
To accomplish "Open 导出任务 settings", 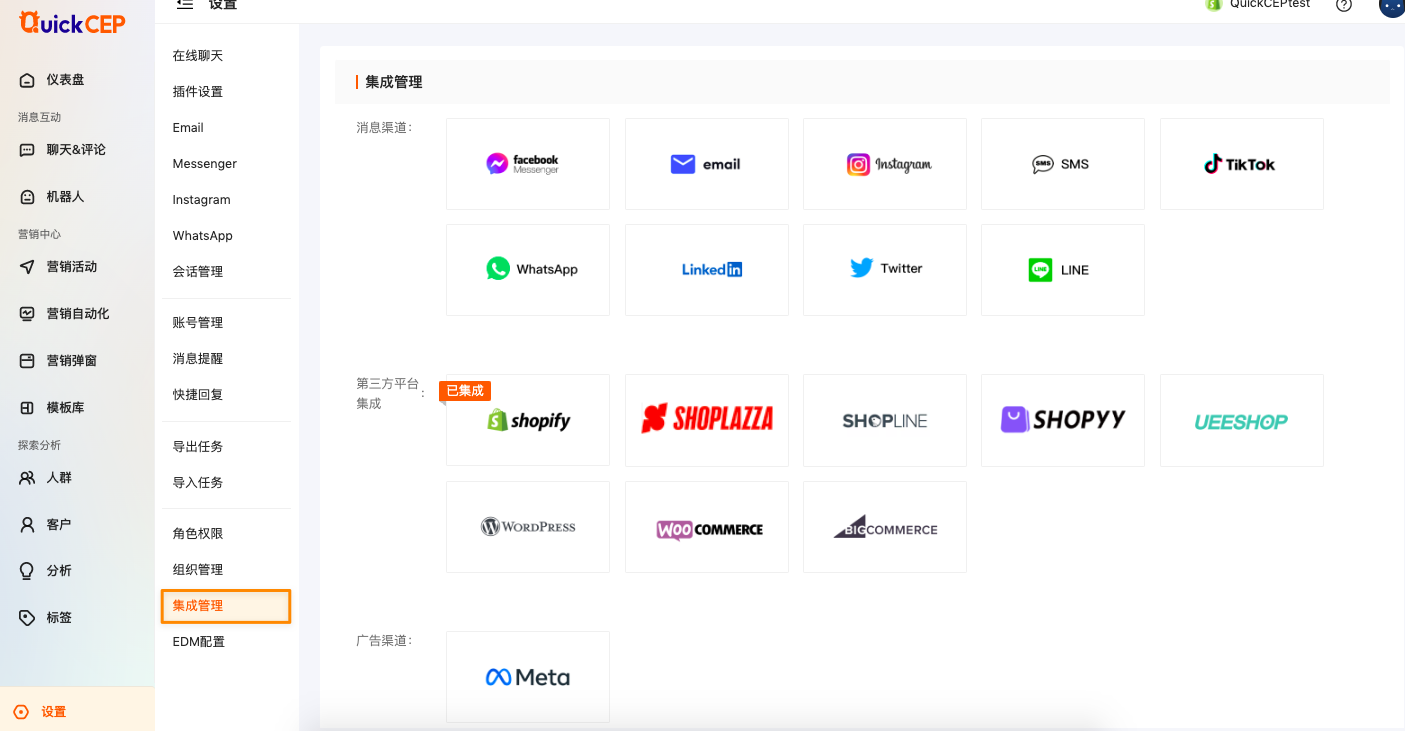I will pos(198,447).
